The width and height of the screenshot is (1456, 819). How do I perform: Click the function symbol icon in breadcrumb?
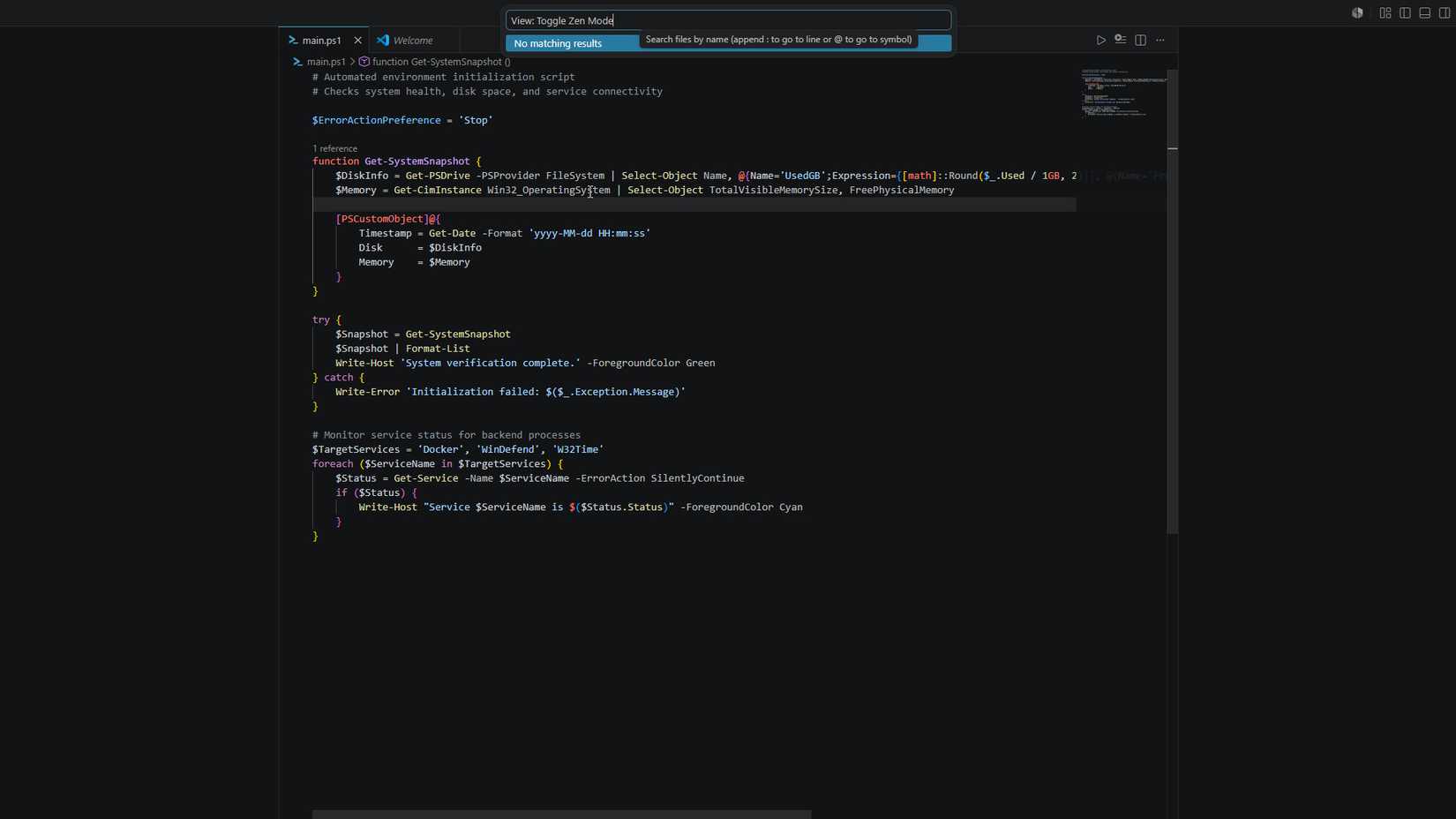click(x=364, y=62)
